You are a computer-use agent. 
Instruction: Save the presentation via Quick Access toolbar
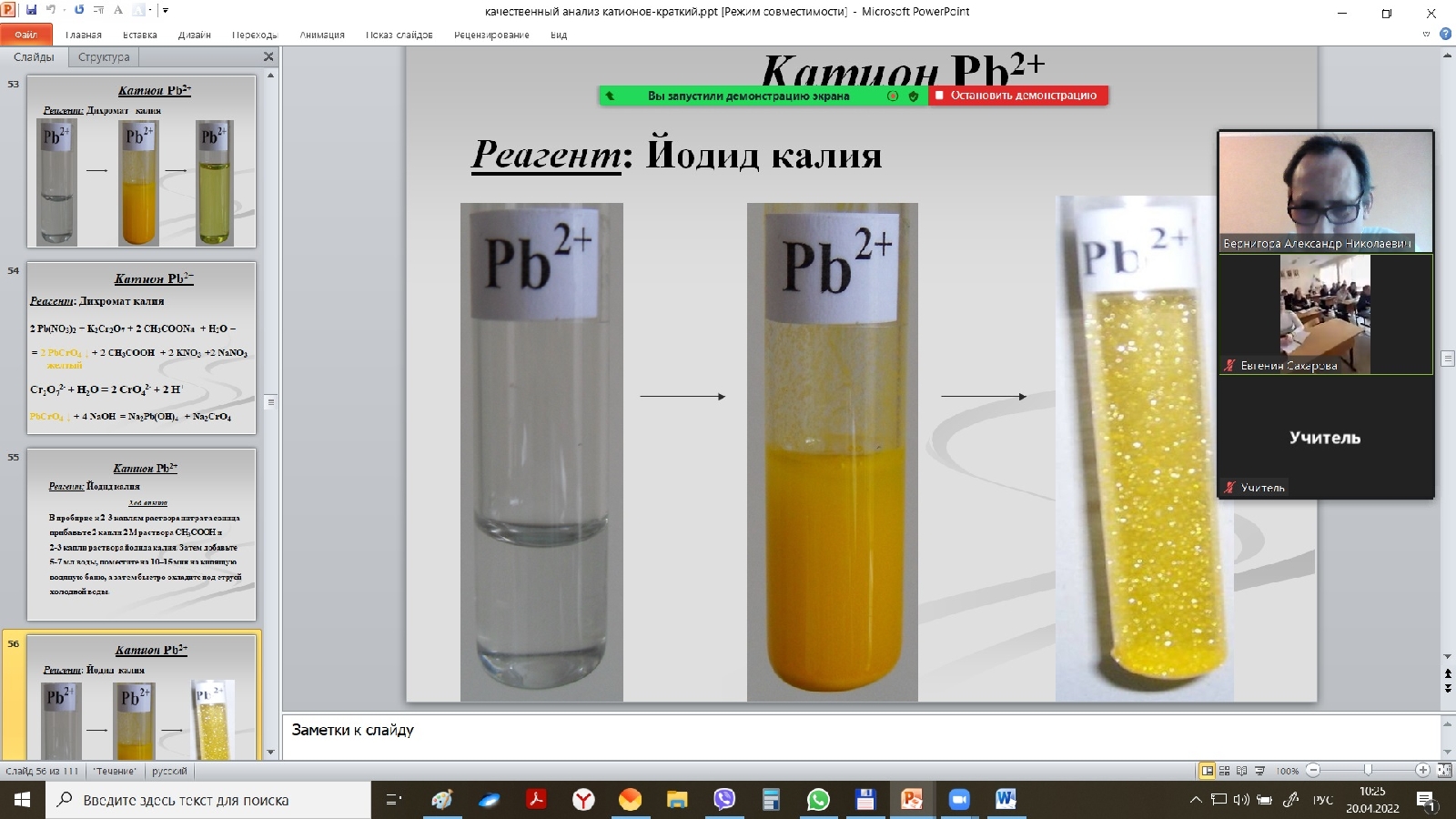[31, 9]
